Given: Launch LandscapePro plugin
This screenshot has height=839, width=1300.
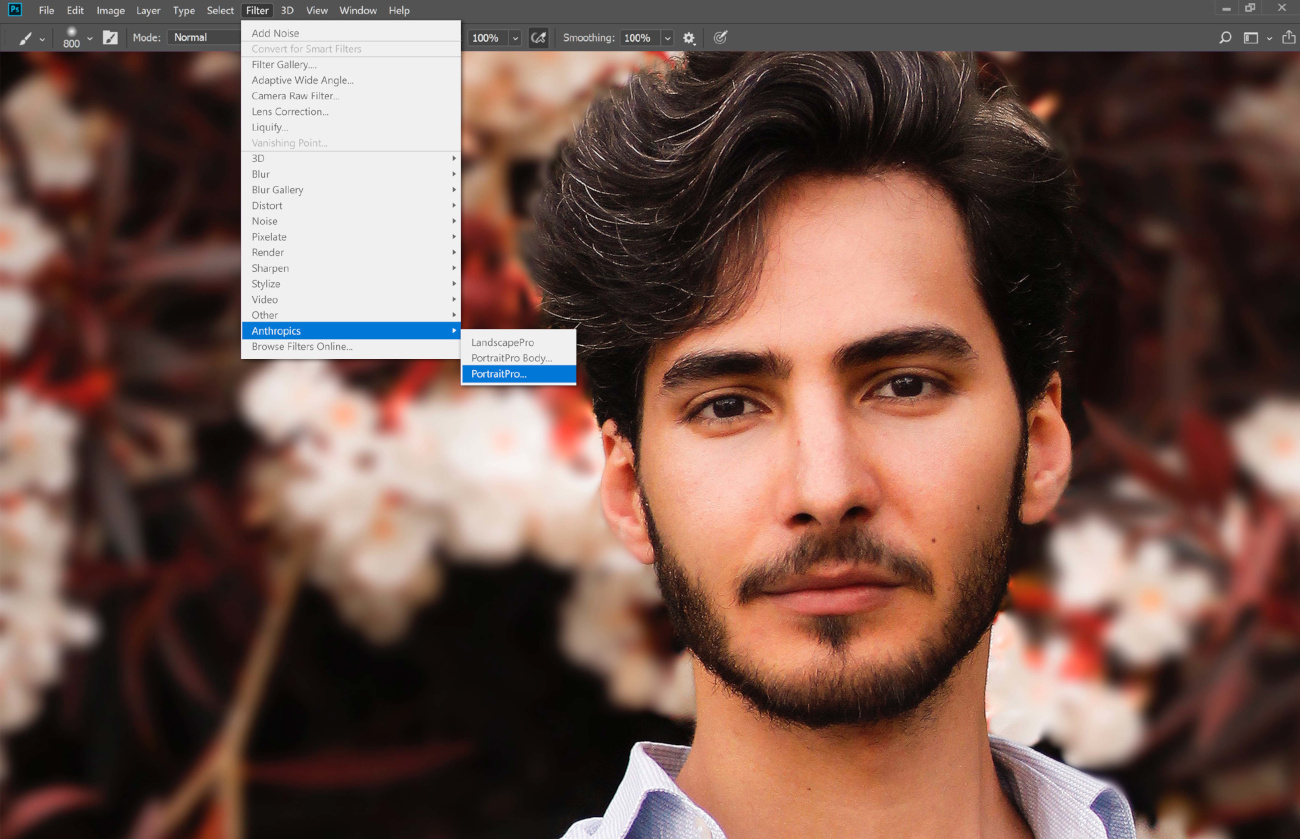Looking at the screenshot, I should coord(519,342).
